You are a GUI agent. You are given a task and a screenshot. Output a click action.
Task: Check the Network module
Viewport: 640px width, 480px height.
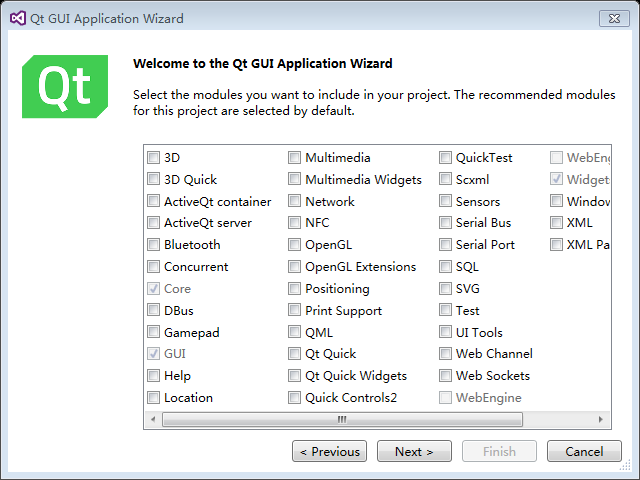click(x=294, y=201)
